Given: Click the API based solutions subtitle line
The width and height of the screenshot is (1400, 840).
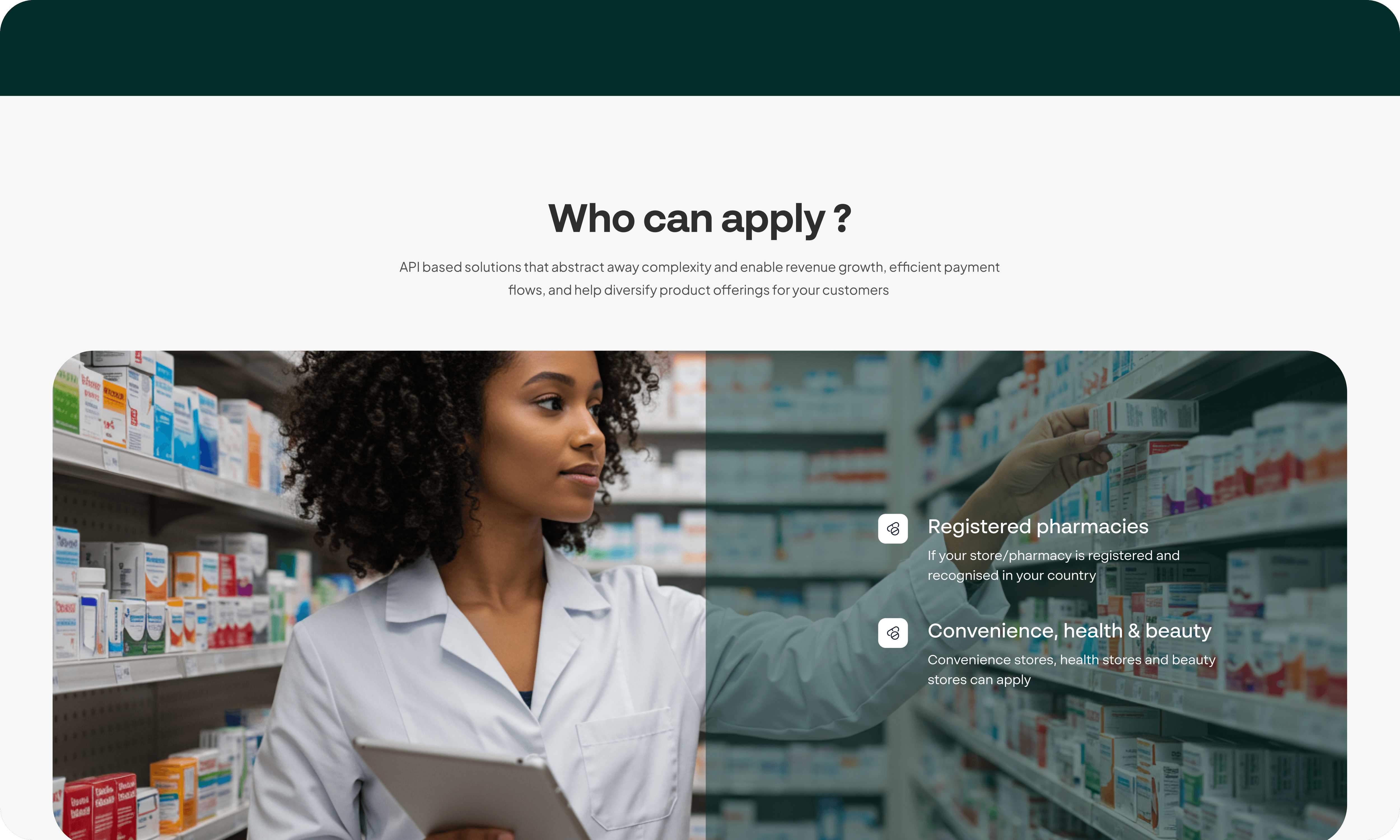Looking at the screenshot, I should point(699,267).
